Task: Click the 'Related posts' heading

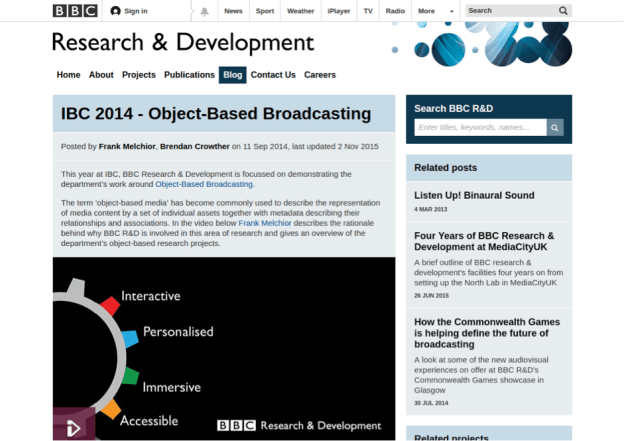Action: tap(445, 168)
